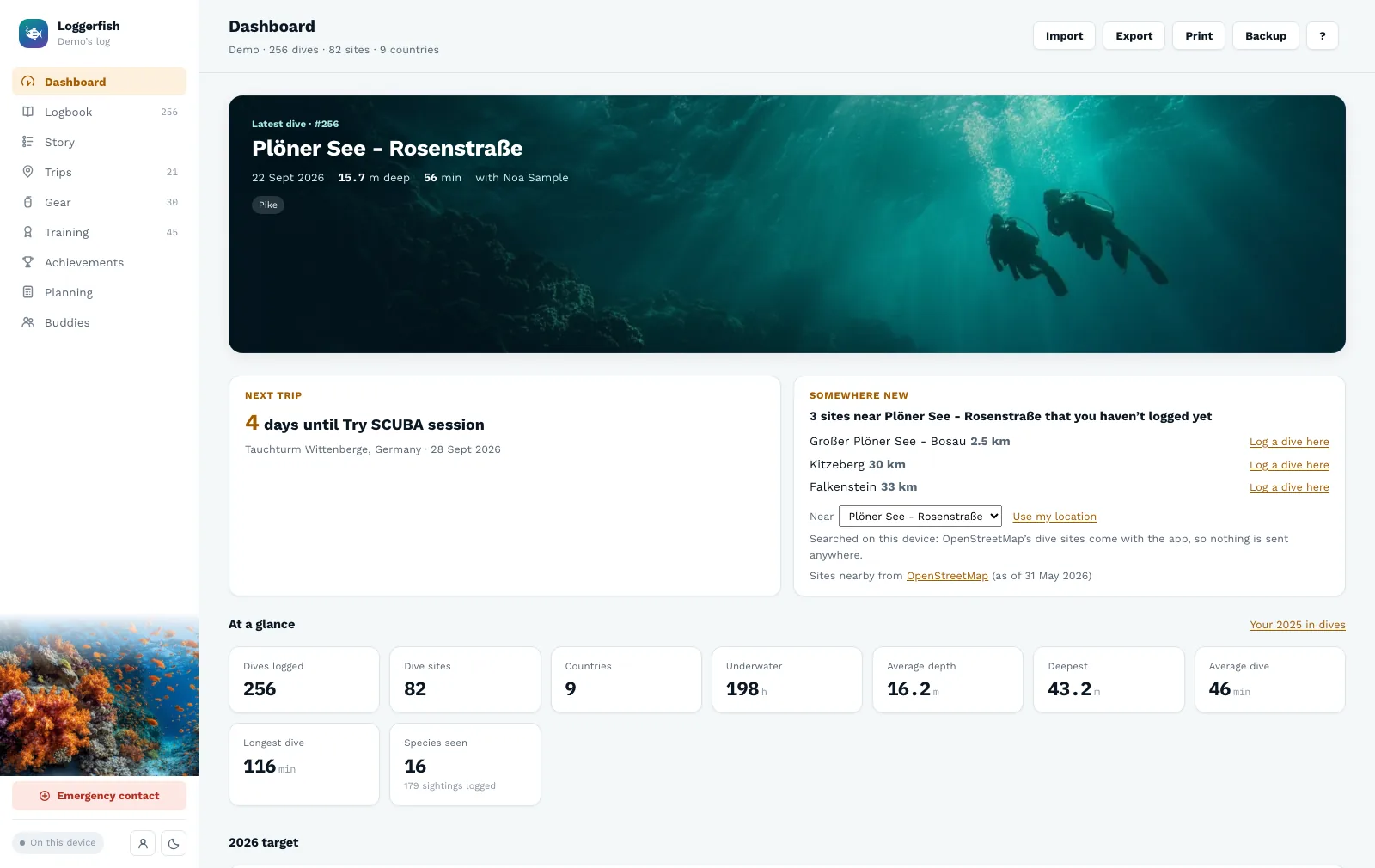
Task: Click the Dive sites 82 card
Action: (x=465, y=680)
